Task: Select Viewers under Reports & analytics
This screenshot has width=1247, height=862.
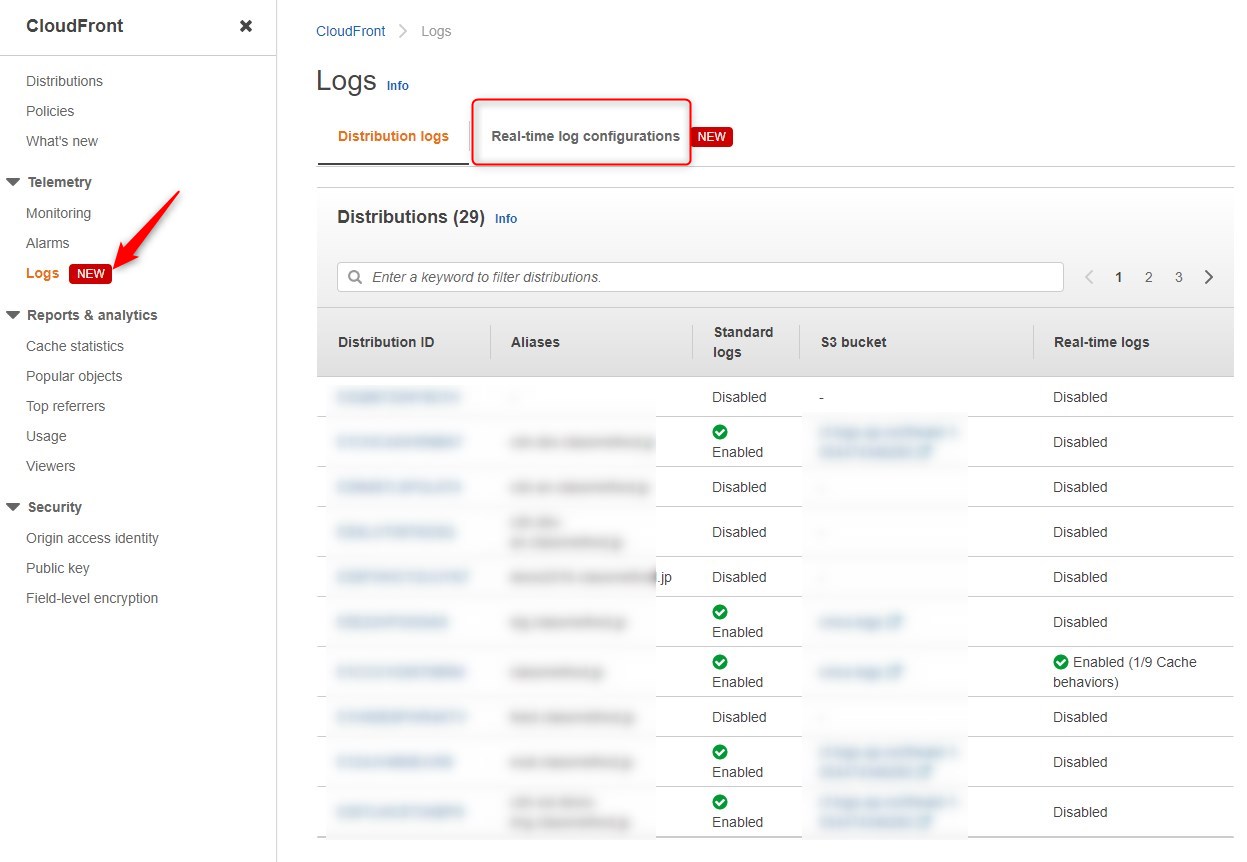Action: 50,466
